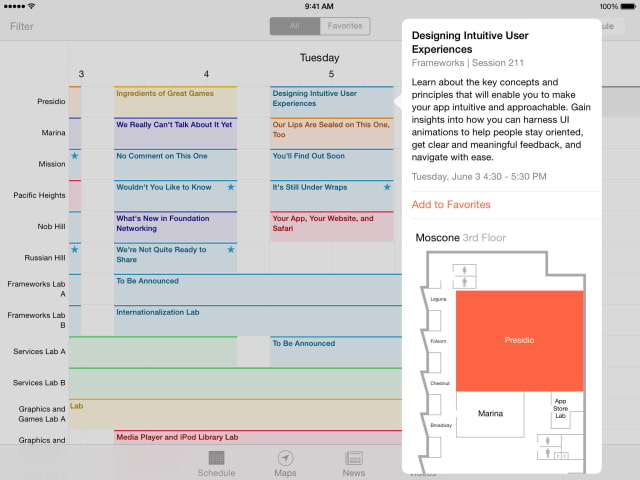Tap the Presidio room on the map
Screen dimensions: 640x480
point(519,340)
